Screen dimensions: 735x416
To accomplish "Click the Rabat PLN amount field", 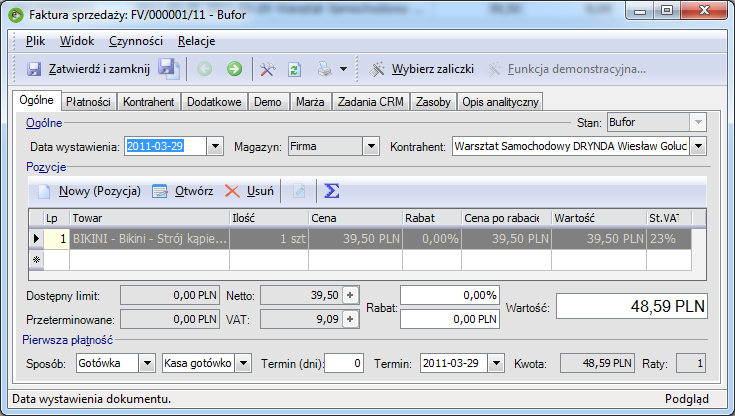I will pyautogui.click(x=450, y=319).
